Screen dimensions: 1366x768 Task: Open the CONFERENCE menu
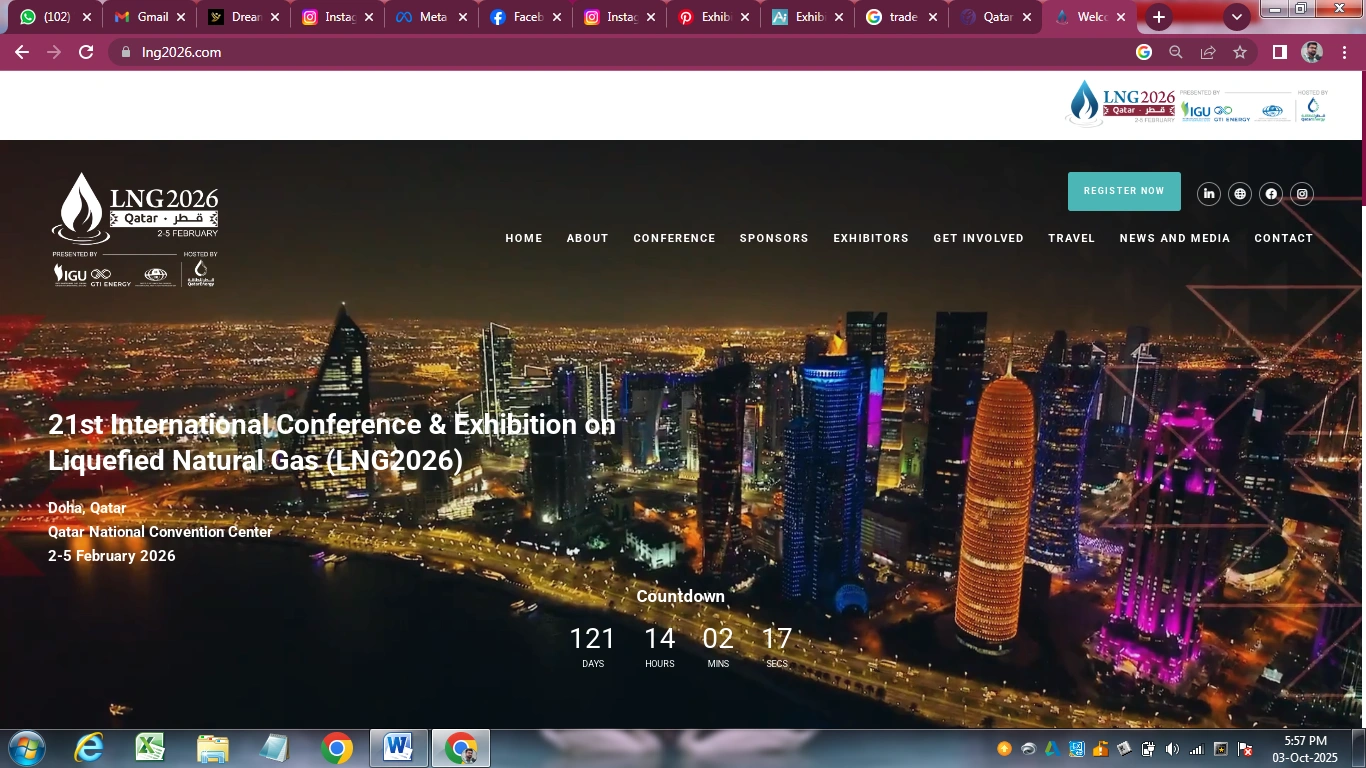674,238
